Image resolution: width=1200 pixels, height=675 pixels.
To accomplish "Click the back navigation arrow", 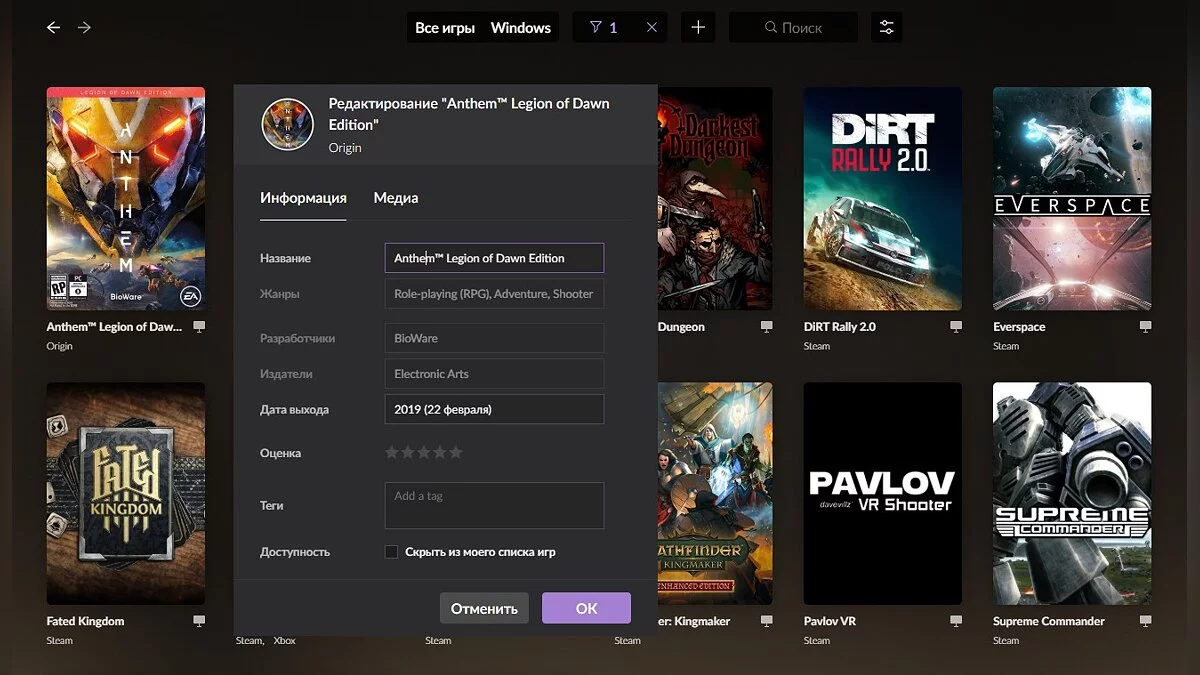I will point(53,28).
